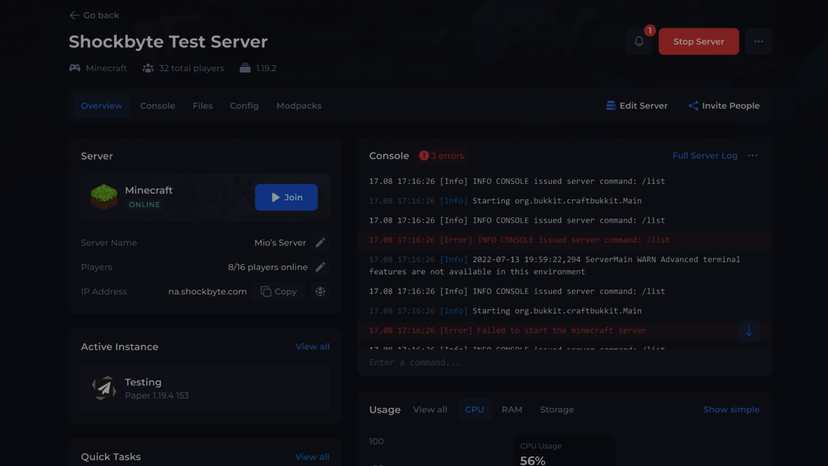The image size is (828, 466).
Task: Click the globe icon beside Copy
Action: [321, 292]
